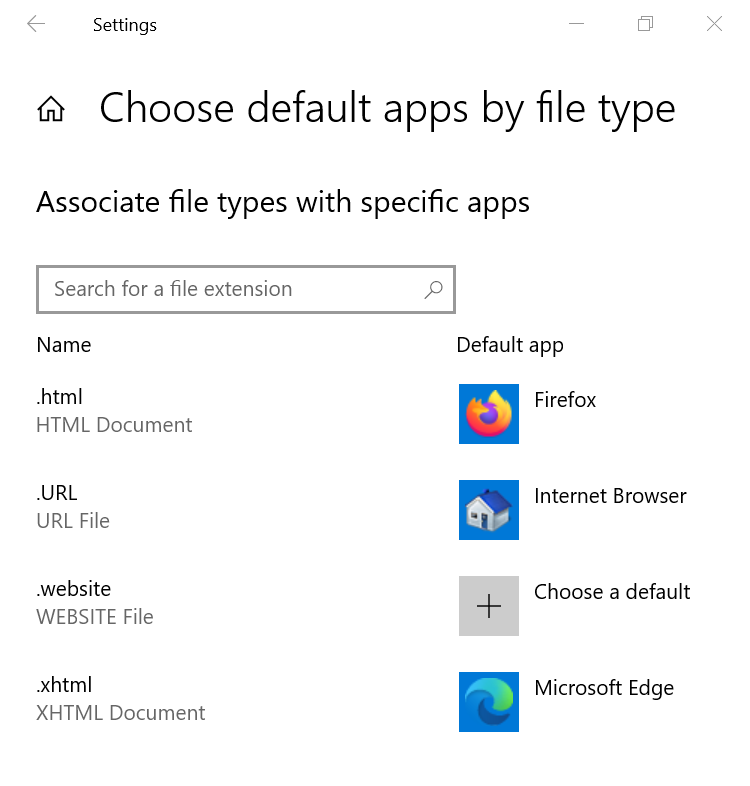The image size is (750, 786).
Task: Select the Internet Browser default label
Action: pyautogui.click(x=610, y=496)
